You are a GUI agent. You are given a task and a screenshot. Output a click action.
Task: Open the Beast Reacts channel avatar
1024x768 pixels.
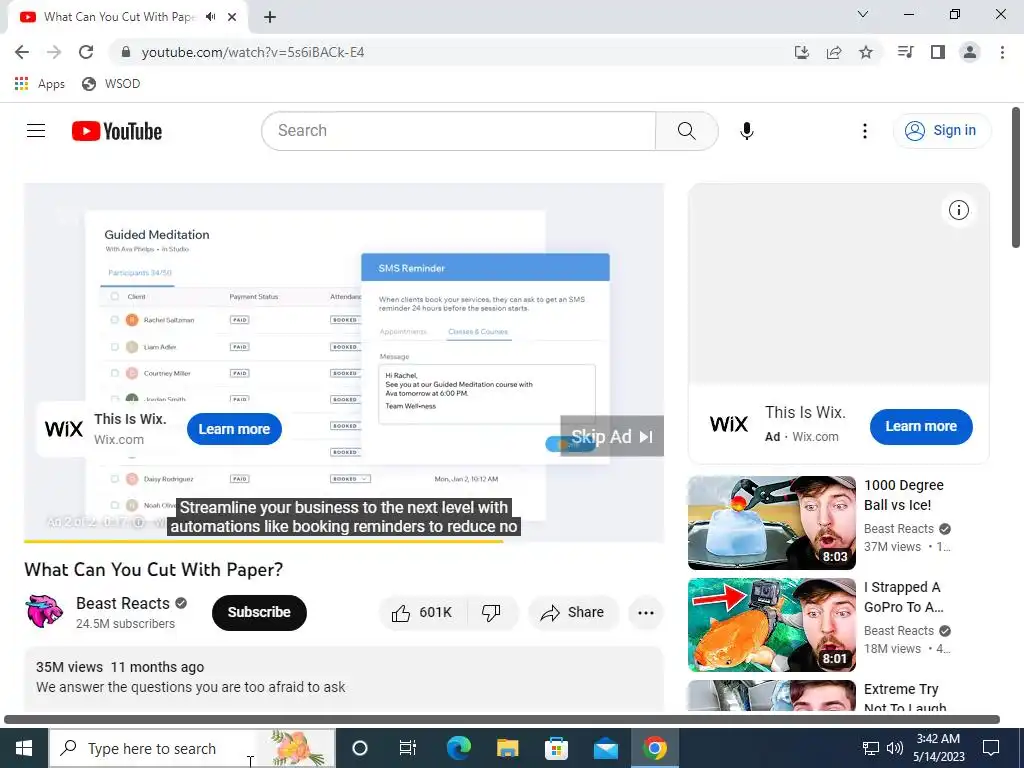tap(44, 612)
